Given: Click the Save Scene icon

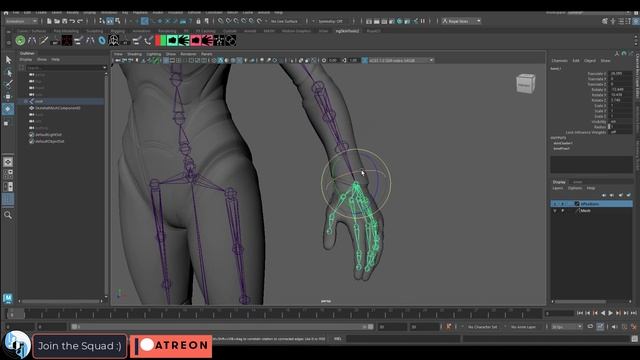Looking at the screenshot, I should pyautogui.click(x=64, y=21).
